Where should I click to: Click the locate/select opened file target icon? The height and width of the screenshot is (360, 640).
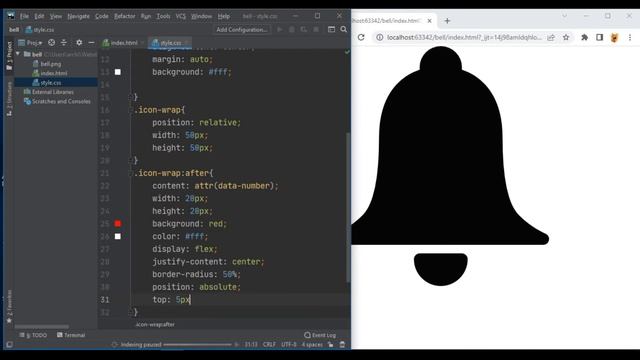(x=51, y=42)
